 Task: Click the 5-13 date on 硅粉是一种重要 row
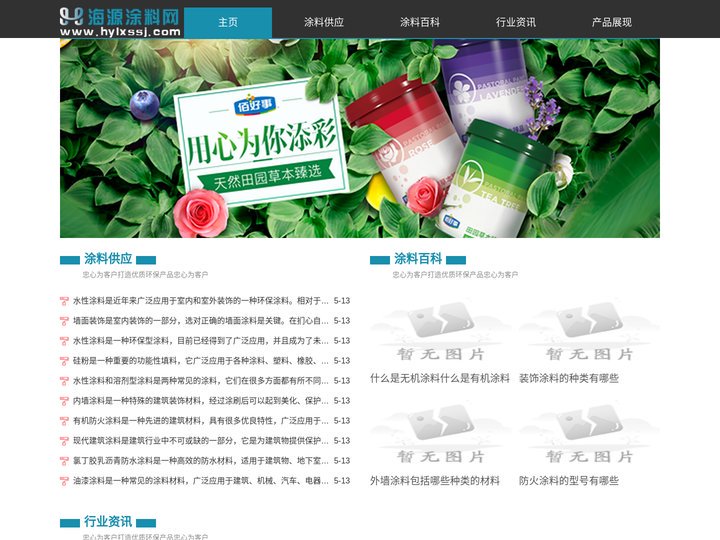click(342, 360)
